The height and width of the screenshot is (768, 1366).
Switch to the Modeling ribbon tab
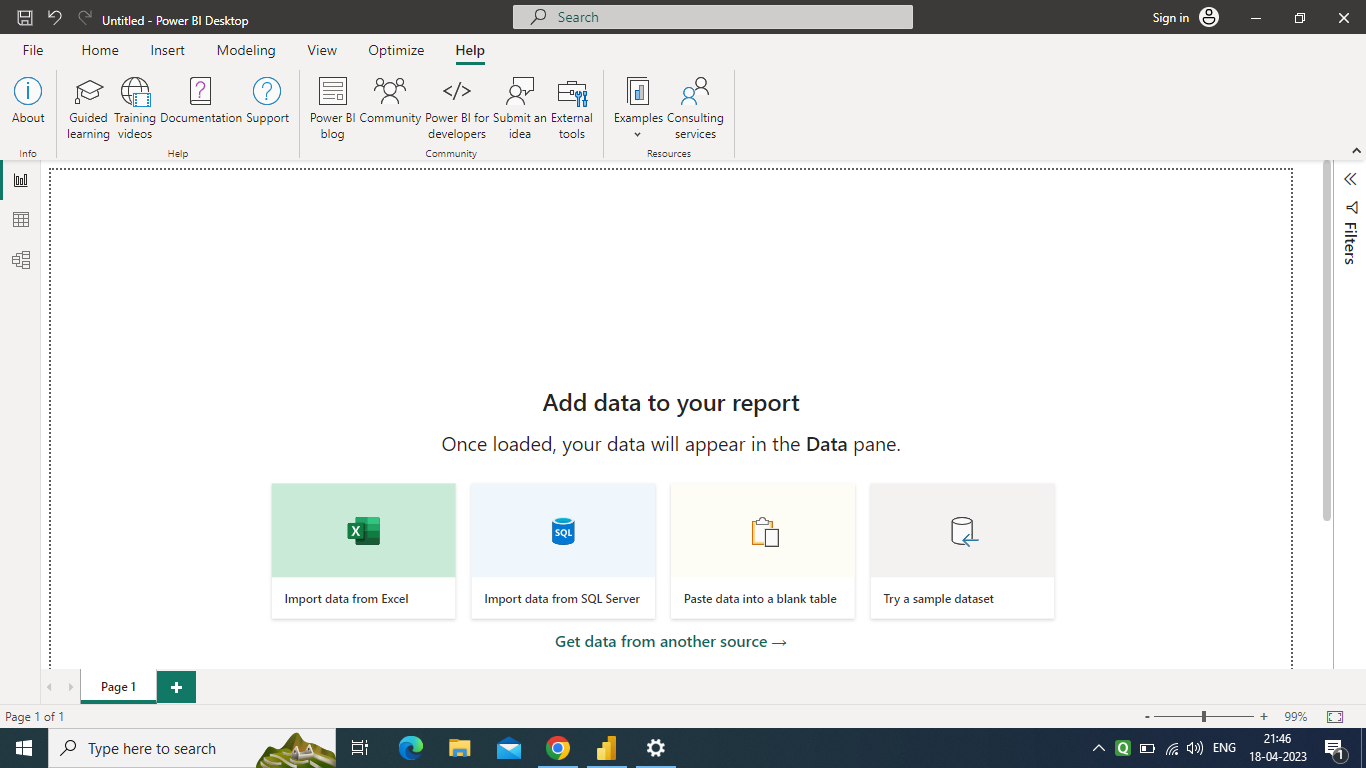246,50
